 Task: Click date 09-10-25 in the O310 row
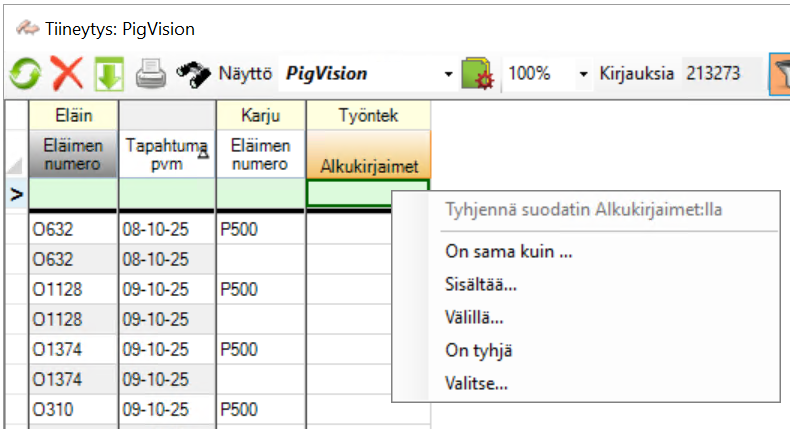click(x=167, y=409)
